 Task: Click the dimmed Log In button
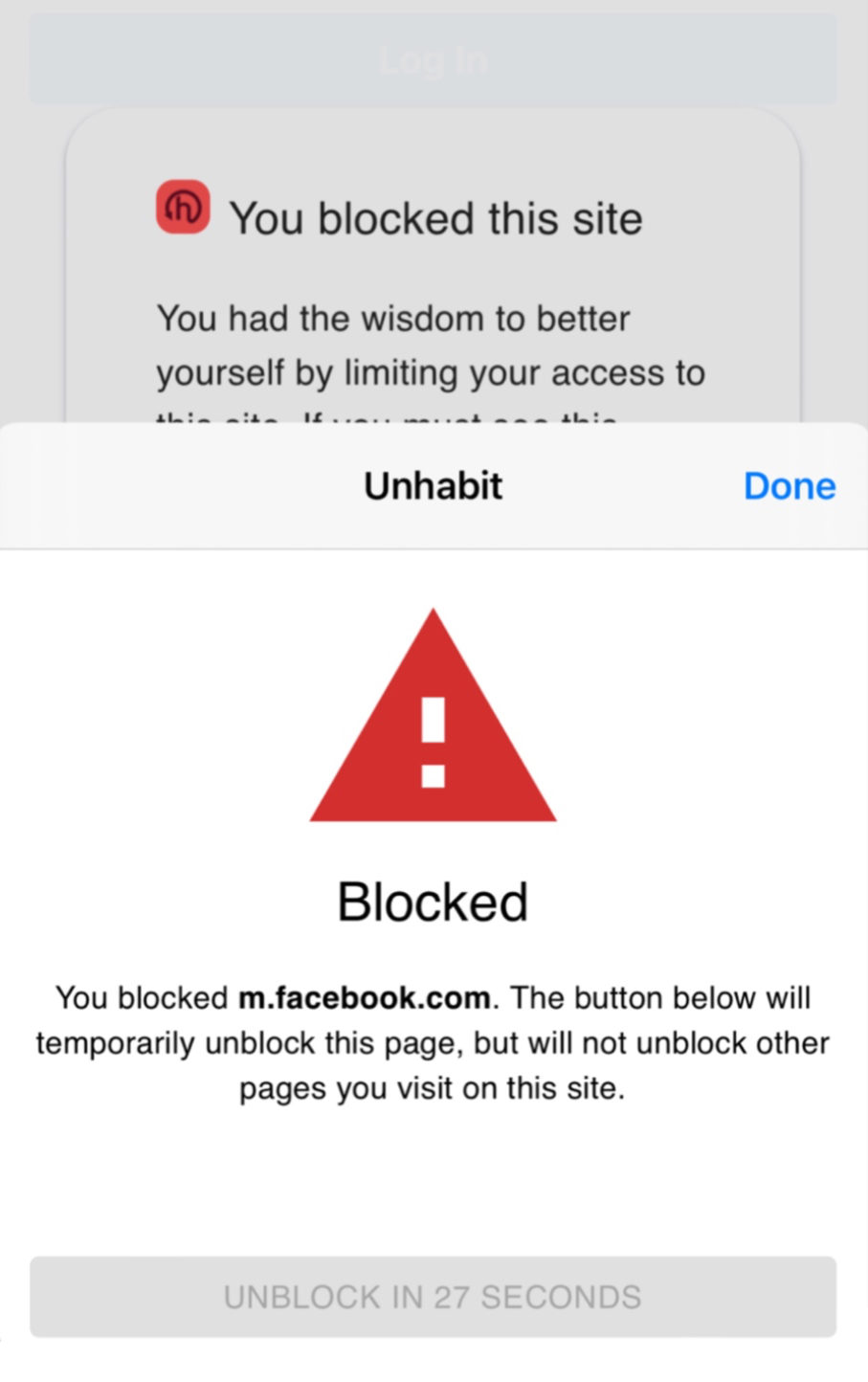coord(433,59)
